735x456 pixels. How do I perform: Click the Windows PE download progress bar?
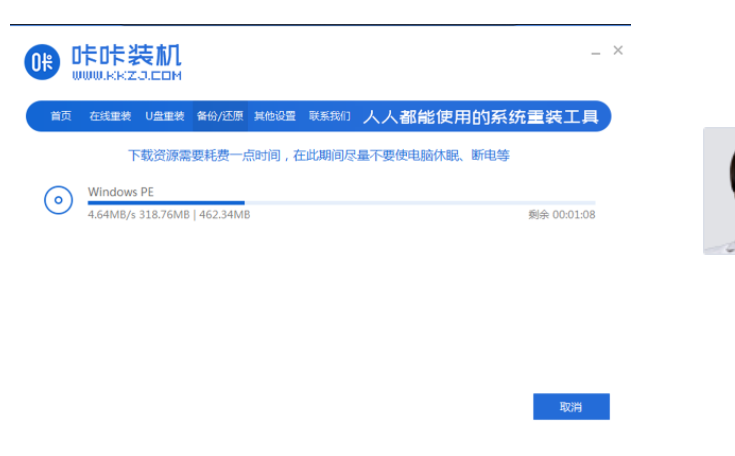[341, 203]
